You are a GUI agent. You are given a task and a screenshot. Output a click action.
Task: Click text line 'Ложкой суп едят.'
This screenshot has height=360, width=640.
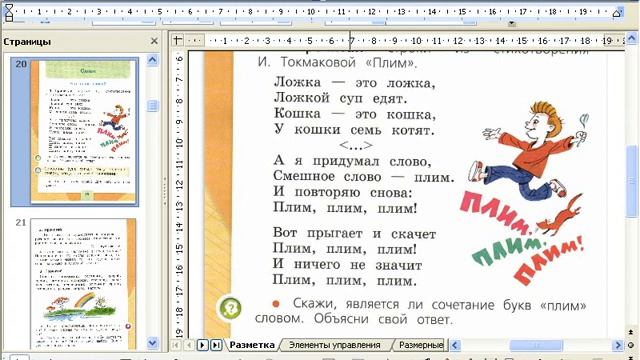(x=340, y=98)
